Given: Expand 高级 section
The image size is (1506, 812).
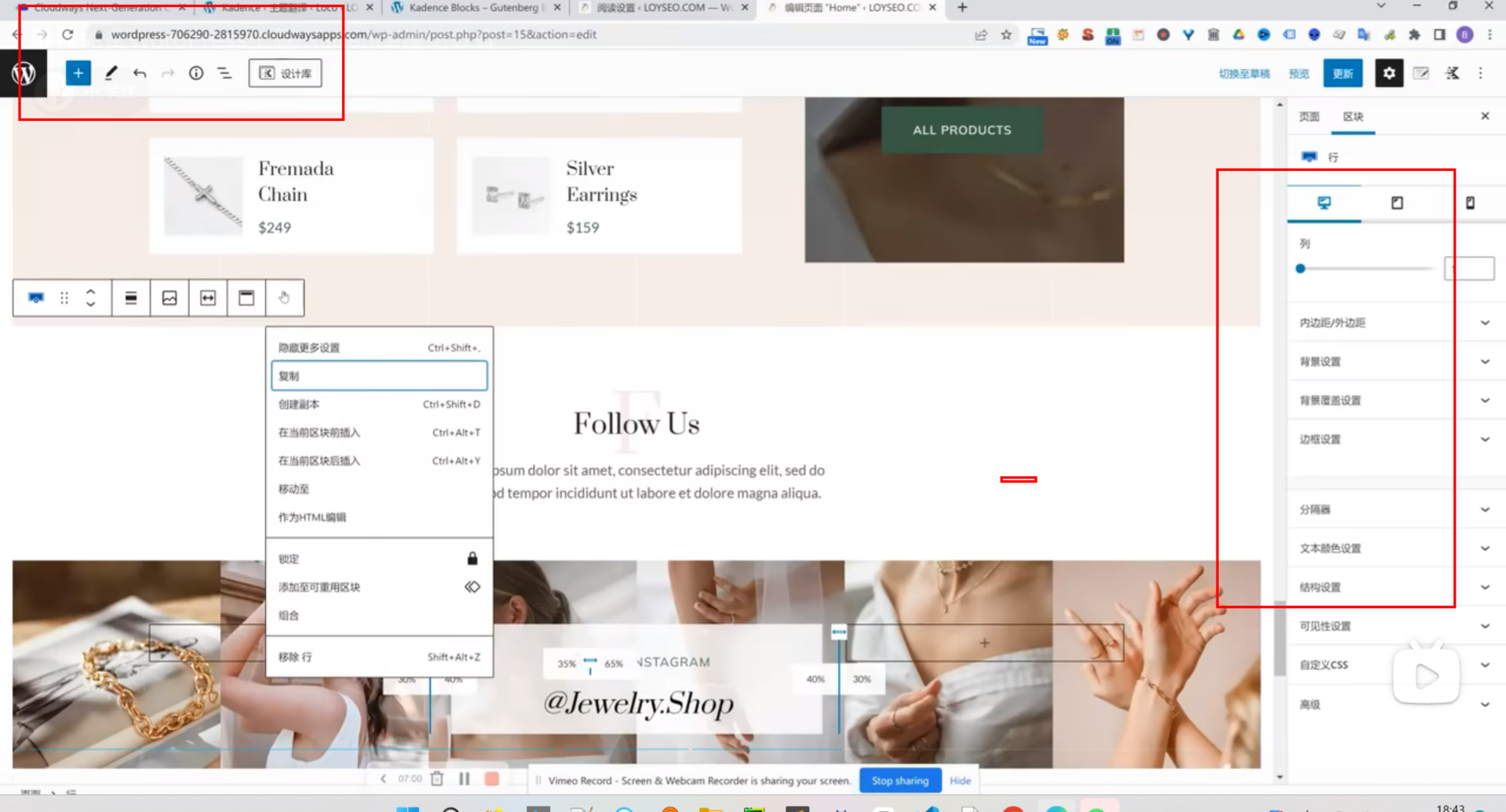Looking at the screenshot, I should (x=1395, y=705).
